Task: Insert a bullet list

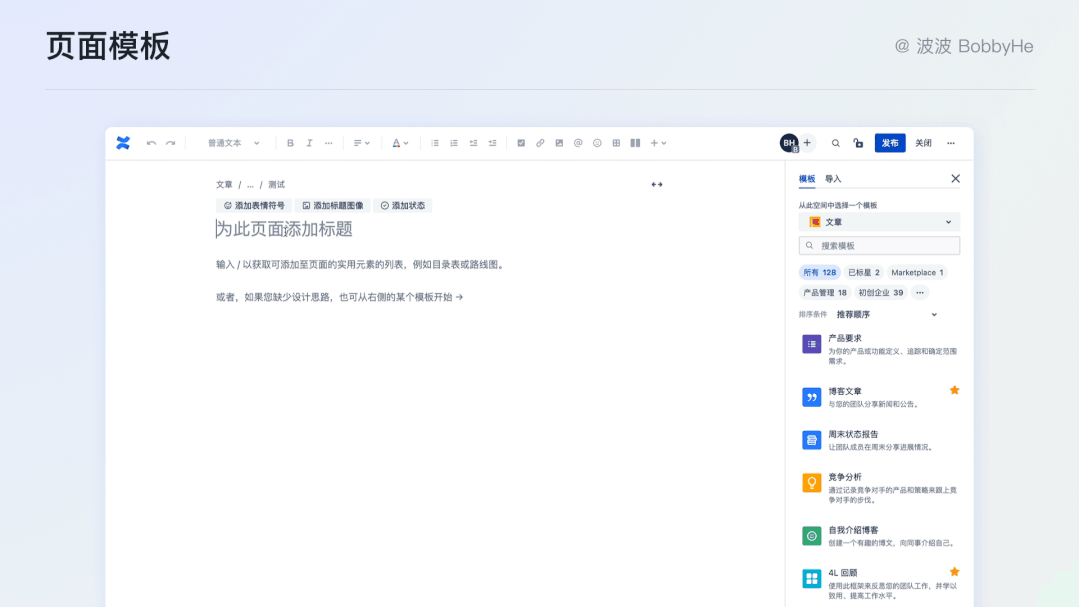Action: 435,143
